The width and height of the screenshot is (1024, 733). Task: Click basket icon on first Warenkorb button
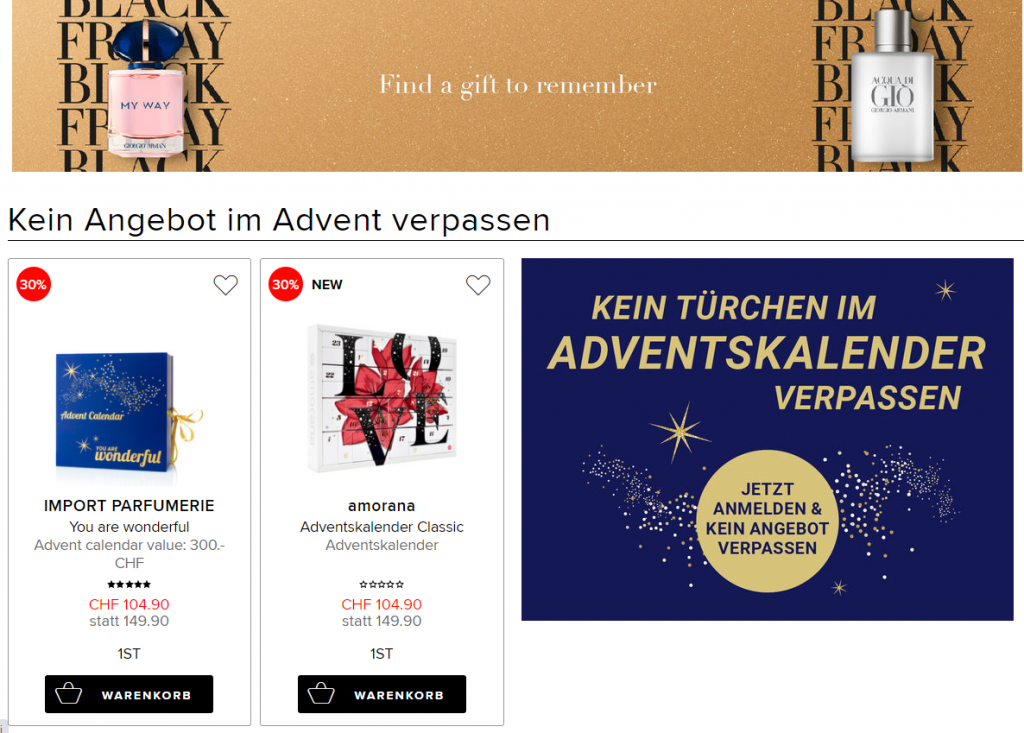[x=69, y=694]
